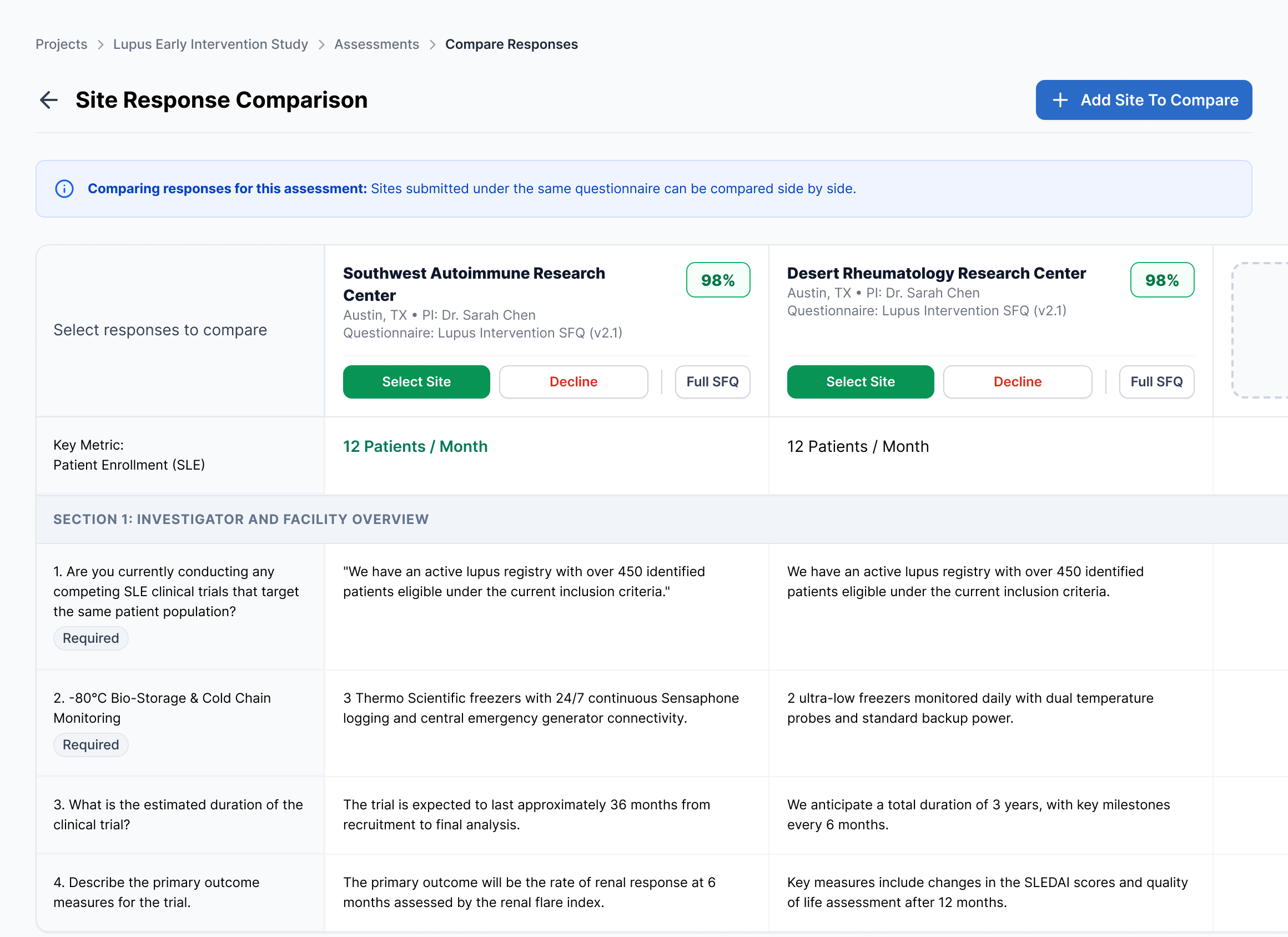Open Projects breadcrumb link
The width and height of the screenshot is (1288, 937).
61,44
